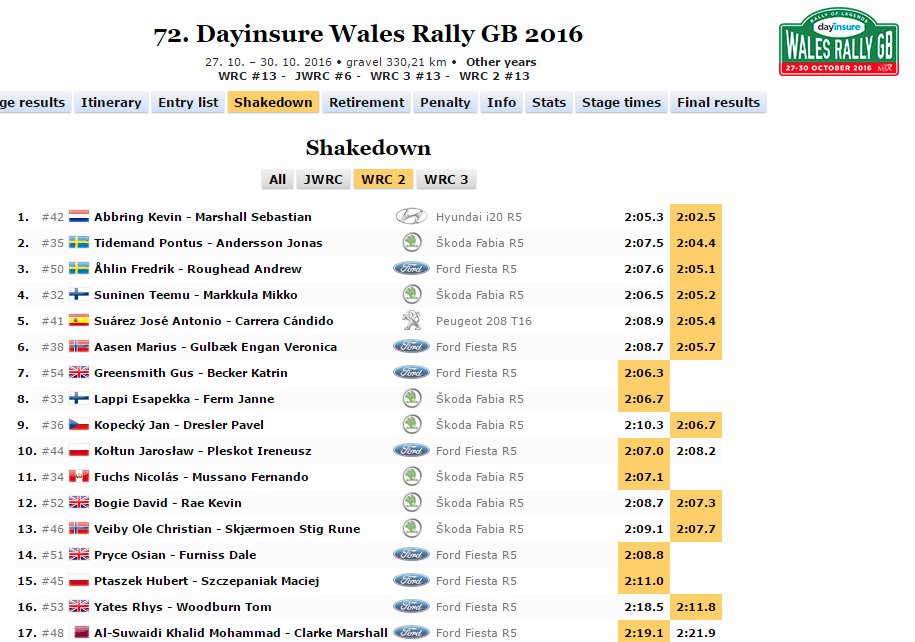
Task: Click the UK flag beside Greensmith Gus
Action: (79, 372)
